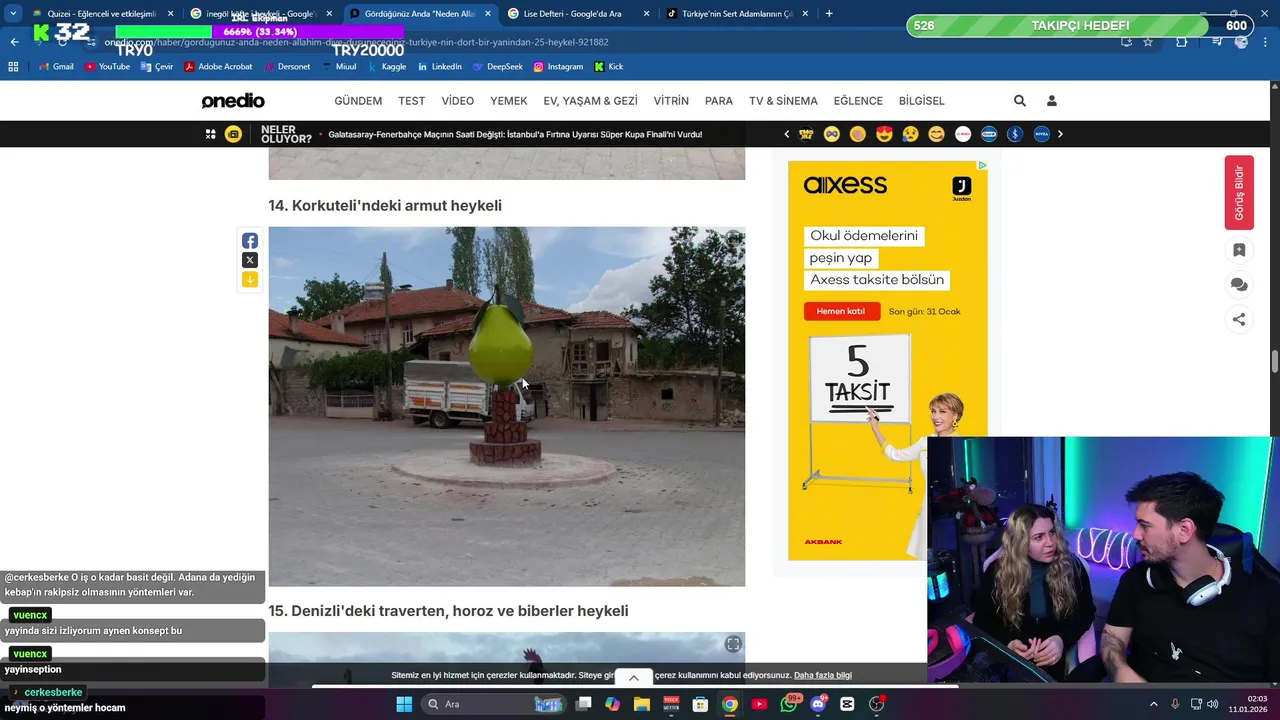Open the Kick bookmark

pyautogui.click(x=609, y=67)
